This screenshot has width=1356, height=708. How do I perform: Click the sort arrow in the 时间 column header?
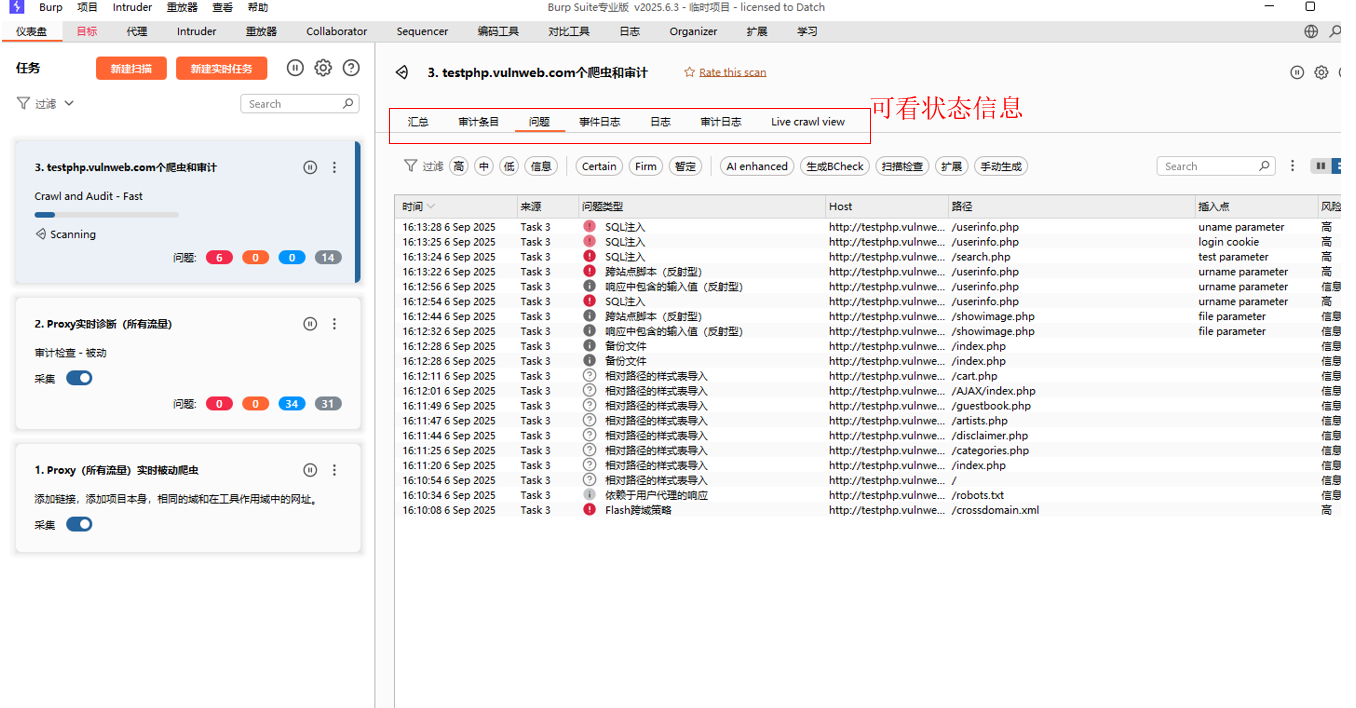[x=431, y=207]
